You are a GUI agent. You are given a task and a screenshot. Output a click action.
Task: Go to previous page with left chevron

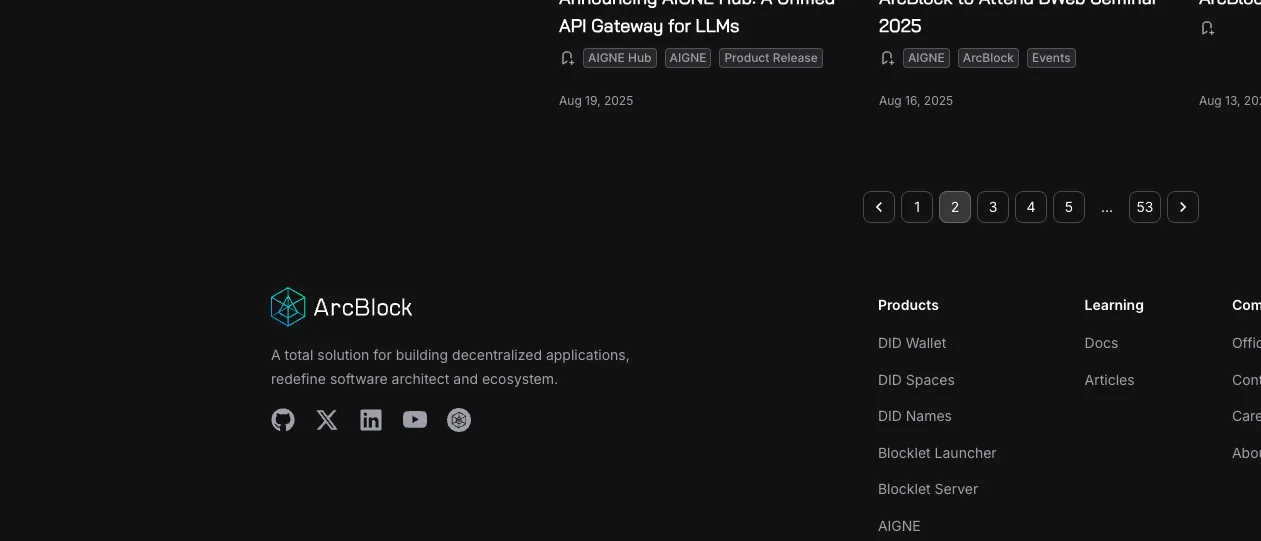click(x=879, y=207)
